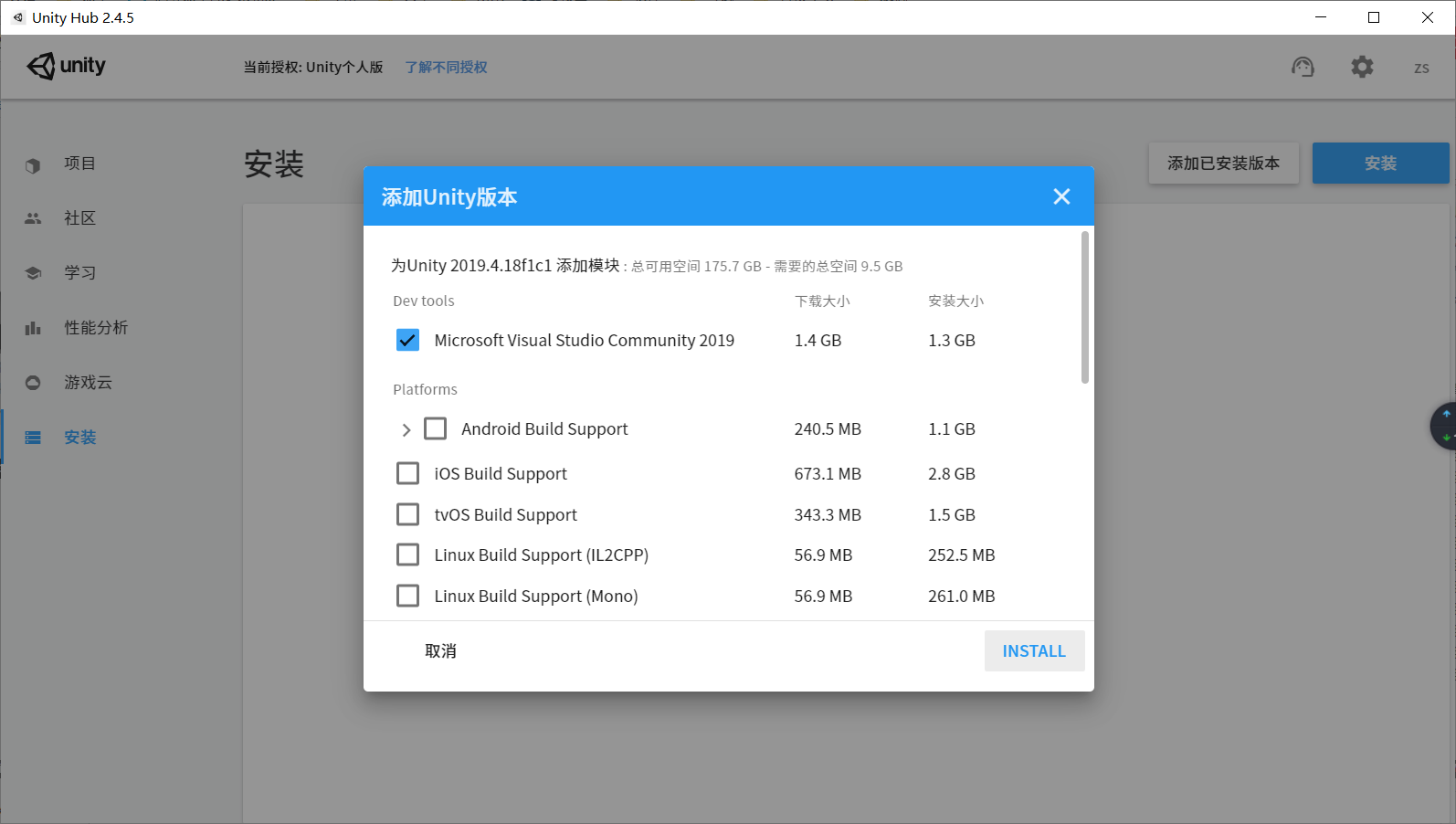Click the 安装 list icon in the sidebar
The height and width of the screenshot is (824, 1456).
coord(33,438)
